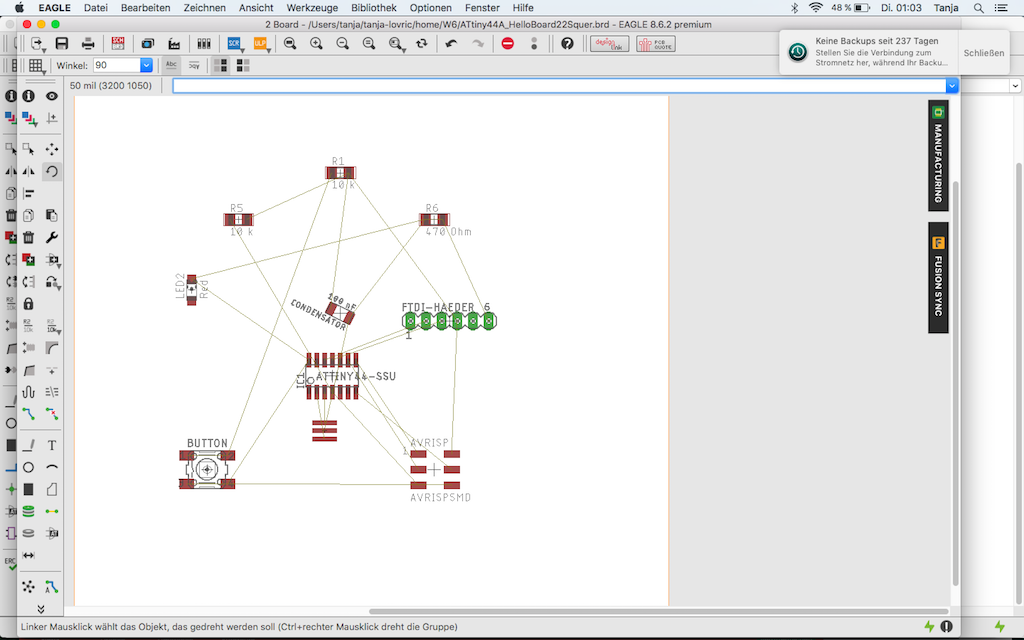Viewport: 1024px width, 640px height.
Task: Run the Ratsnest tool
Action: click(29, 586)
